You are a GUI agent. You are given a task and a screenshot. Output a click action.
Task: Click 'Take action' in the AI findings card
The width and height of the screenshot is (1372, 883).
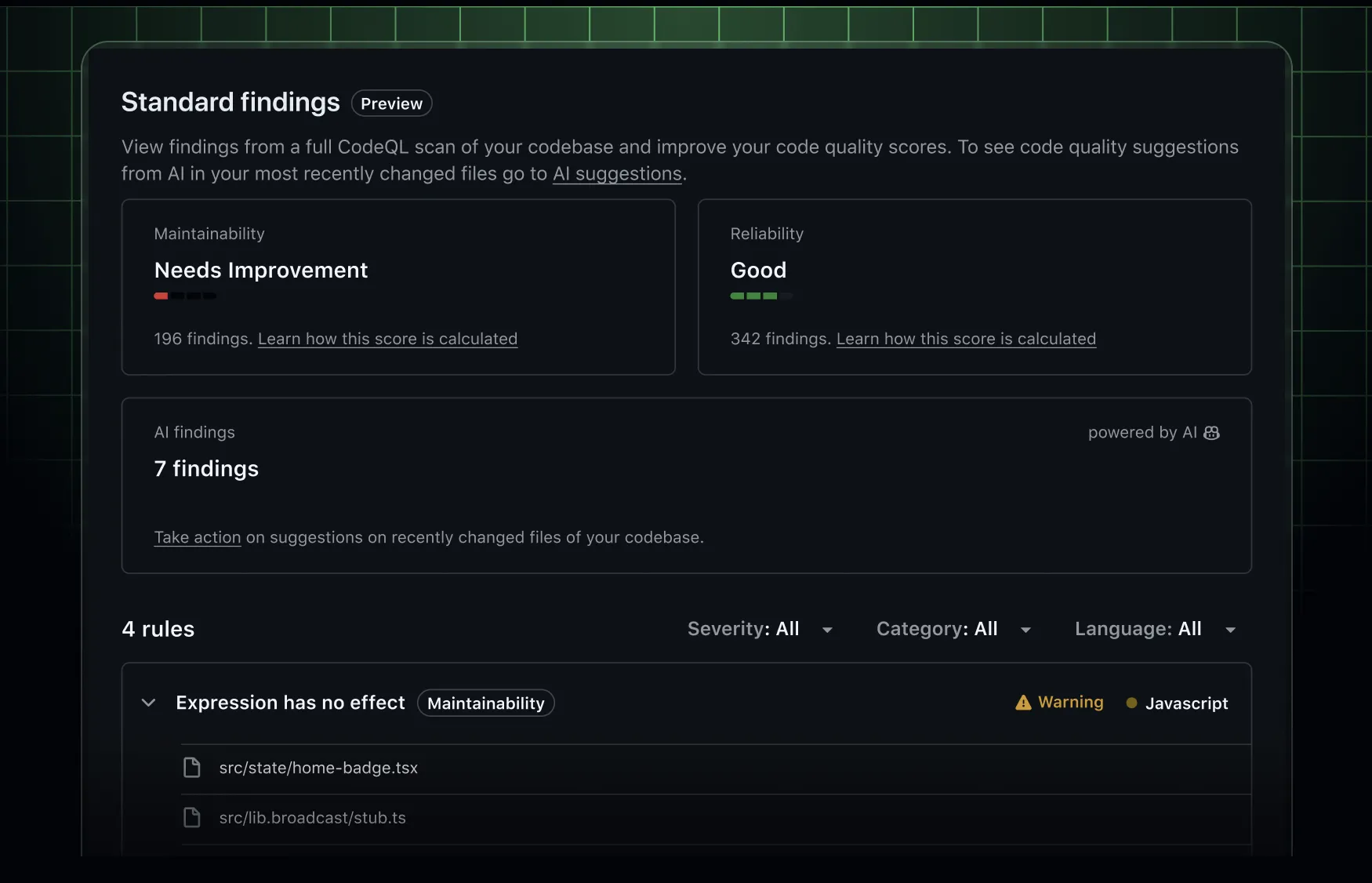point(197,537)
